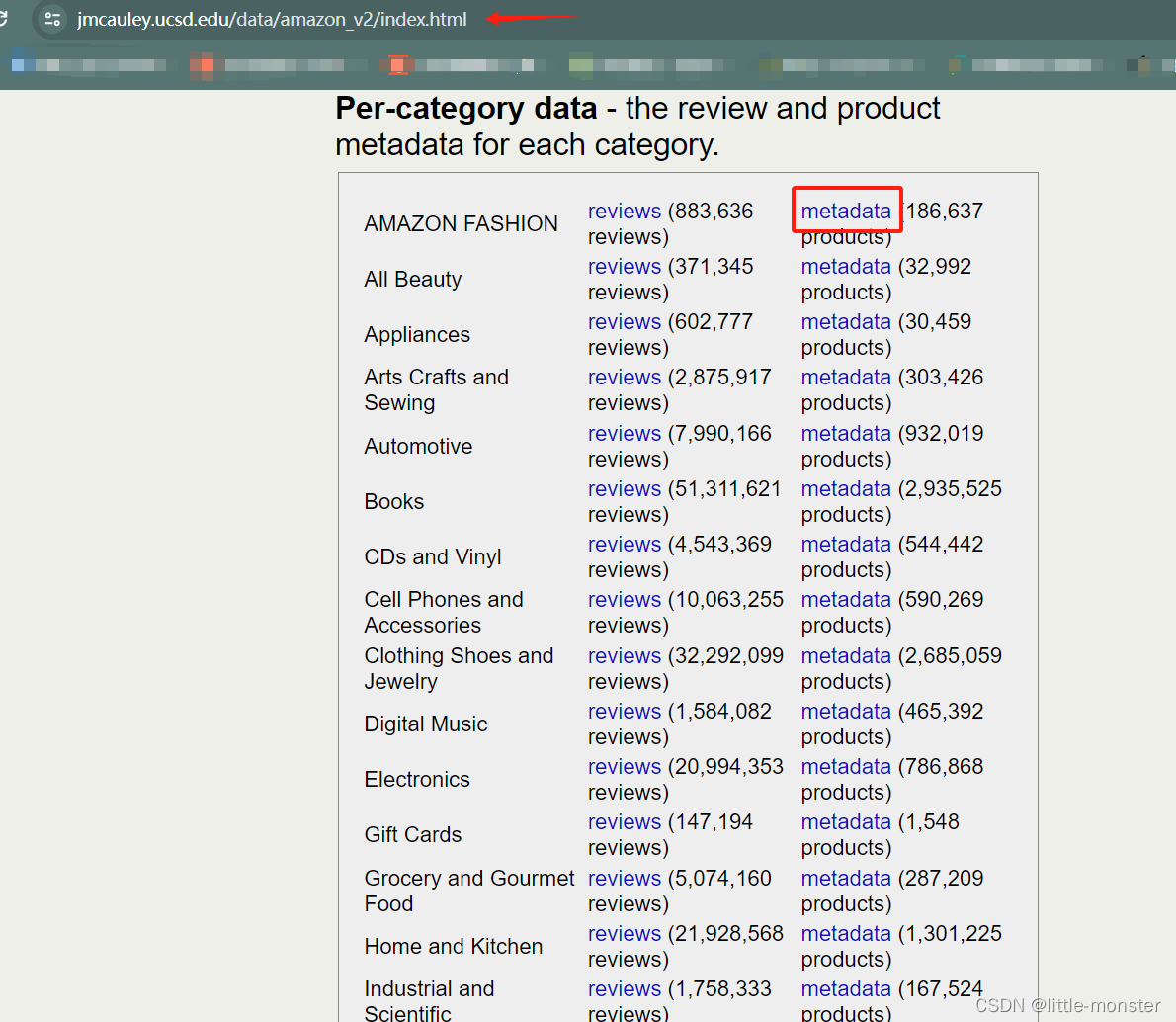Open Digital Music metadata link
This screenshot has height=1022, width=1176.
[845, 711]
